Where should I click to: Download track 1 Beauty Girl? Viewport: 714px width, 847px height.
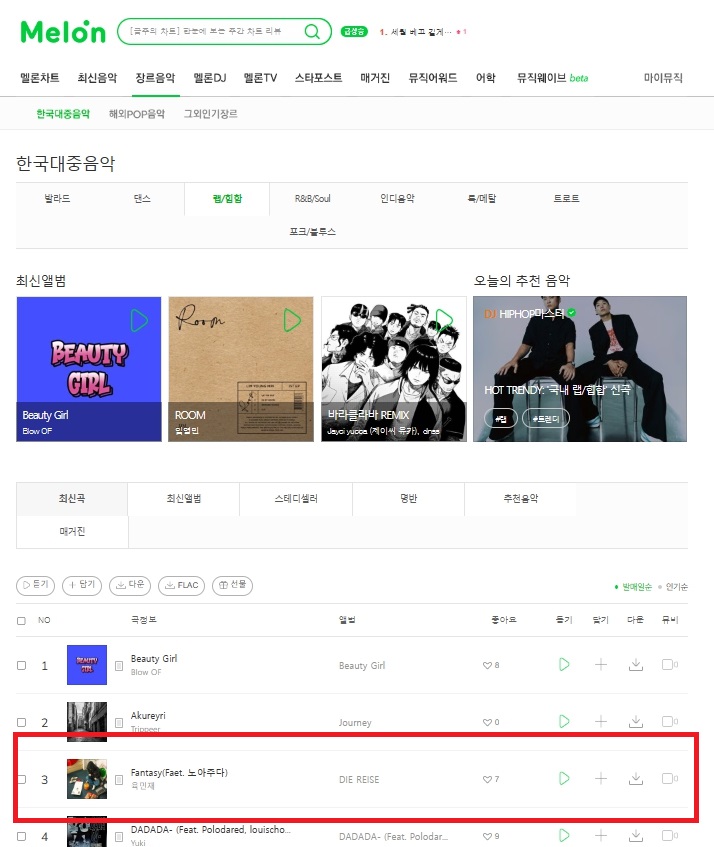point(636,664)
